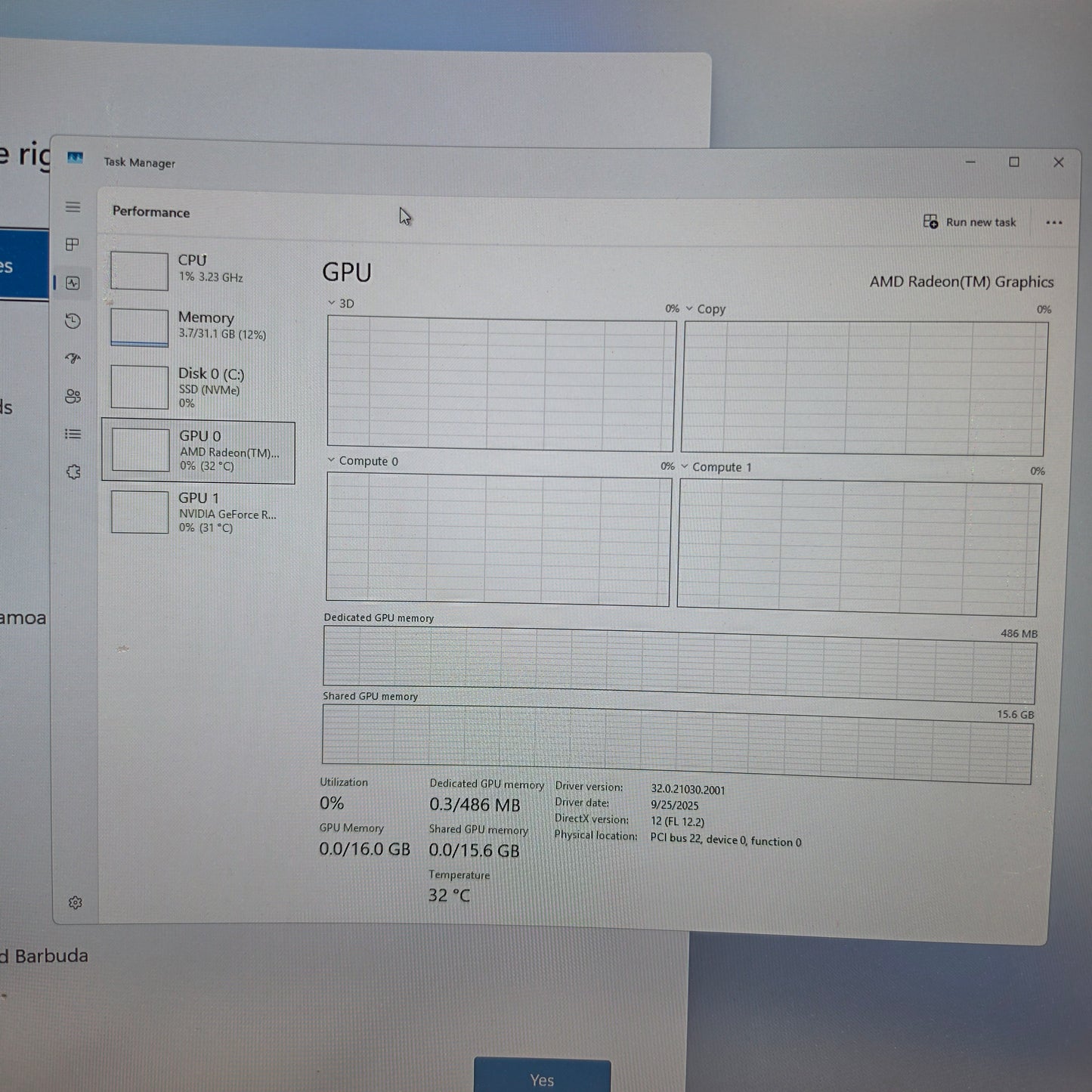The height and width of the screenshot is (1092, 1092).
Task: Click the CPU mini graph thumbnail
Action: coord(139,271)
